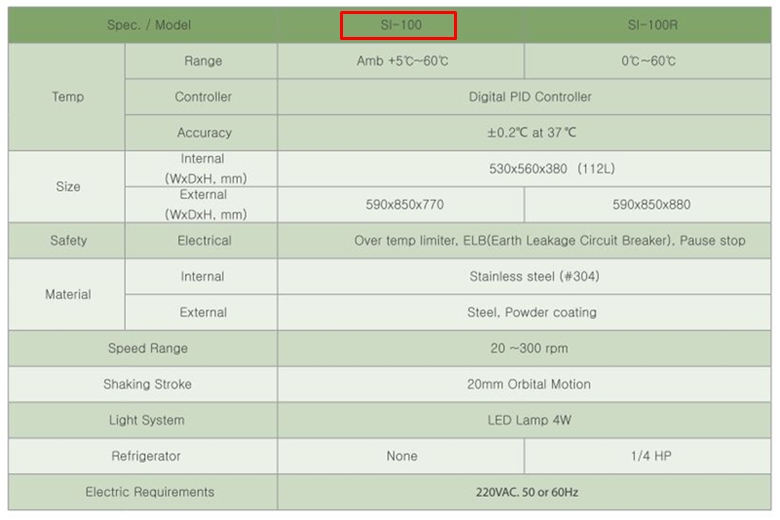Select the 590x850x880 external size value
780x520 pixels.
coord(651,205)
